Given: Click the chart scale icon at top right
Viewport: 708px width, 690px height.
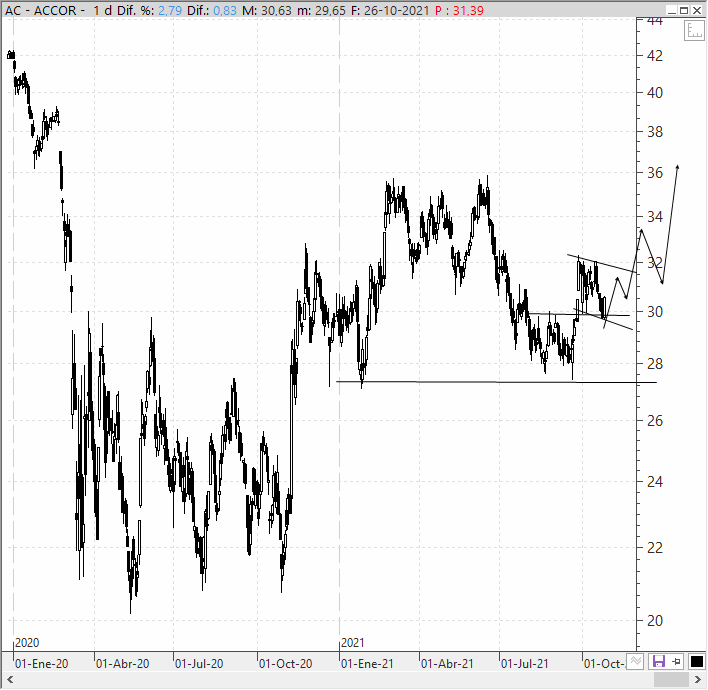Looking at the screenshot, I should 694,31.
